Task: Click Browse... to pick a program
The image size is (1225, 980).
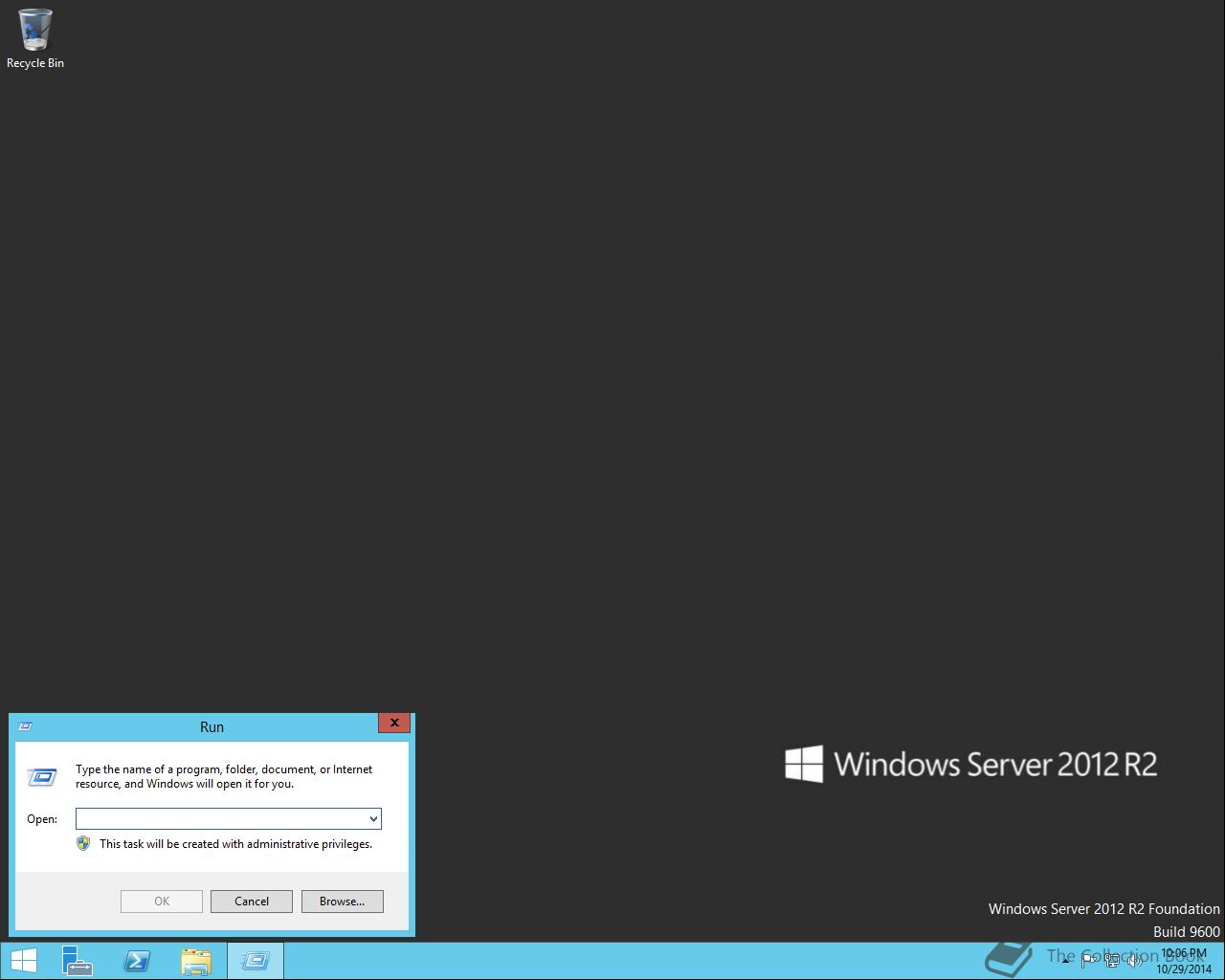Action: (343, 901)
